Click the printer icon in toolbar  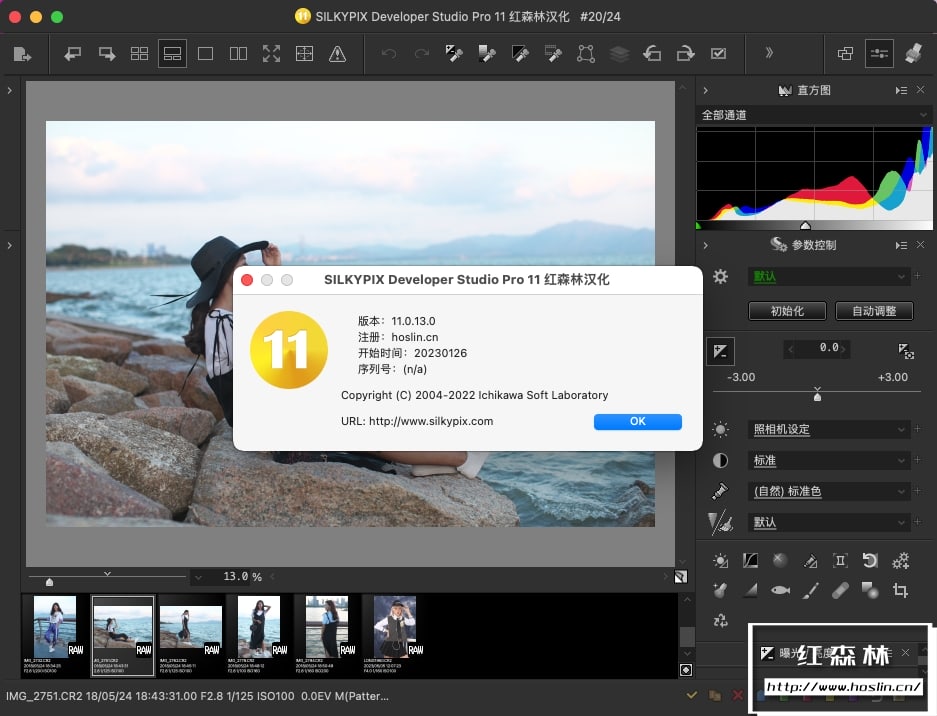[x=913, y=54]
